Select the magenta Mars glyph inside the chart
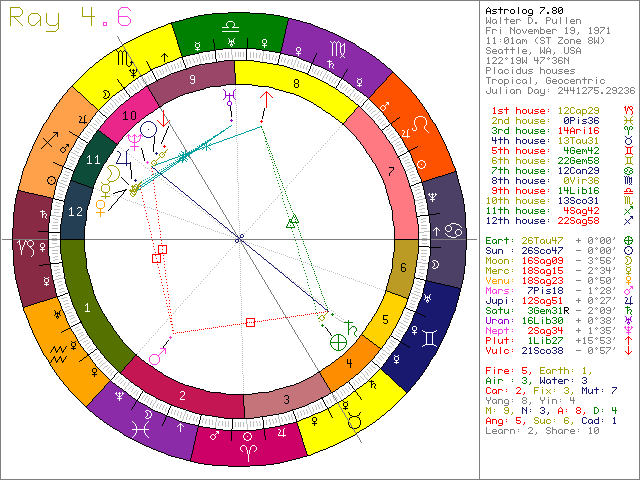This screenshot has height=480, width=640. click(158, 356)
